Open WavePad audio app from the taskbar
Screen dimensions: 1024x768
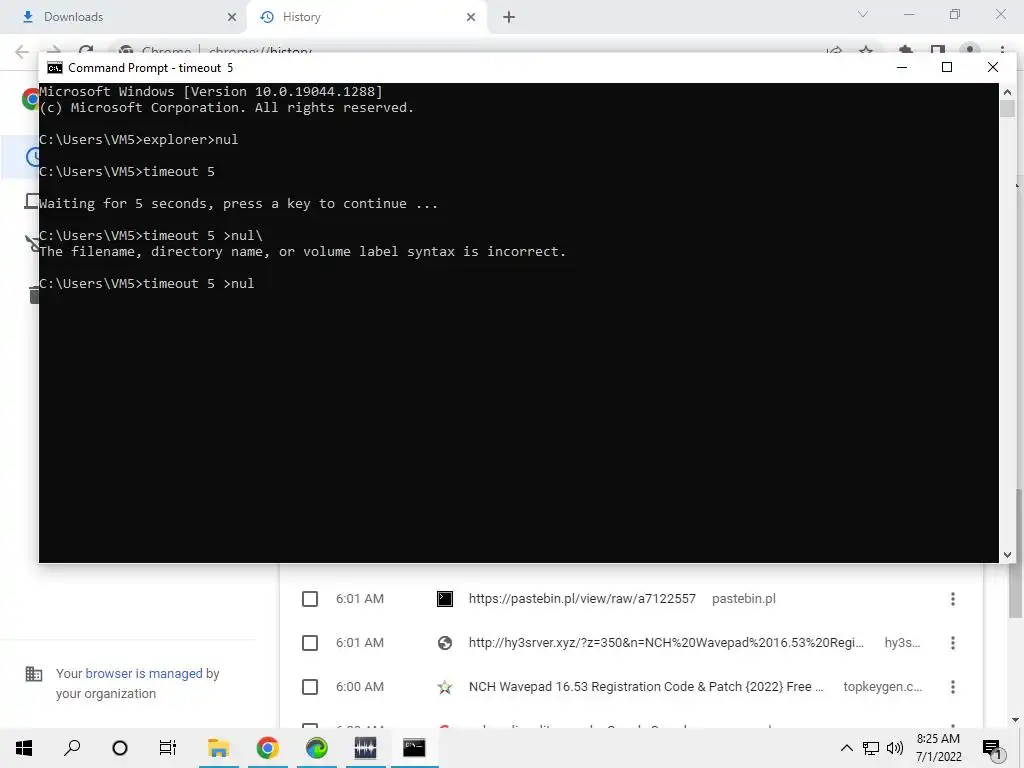pos(366,748)
